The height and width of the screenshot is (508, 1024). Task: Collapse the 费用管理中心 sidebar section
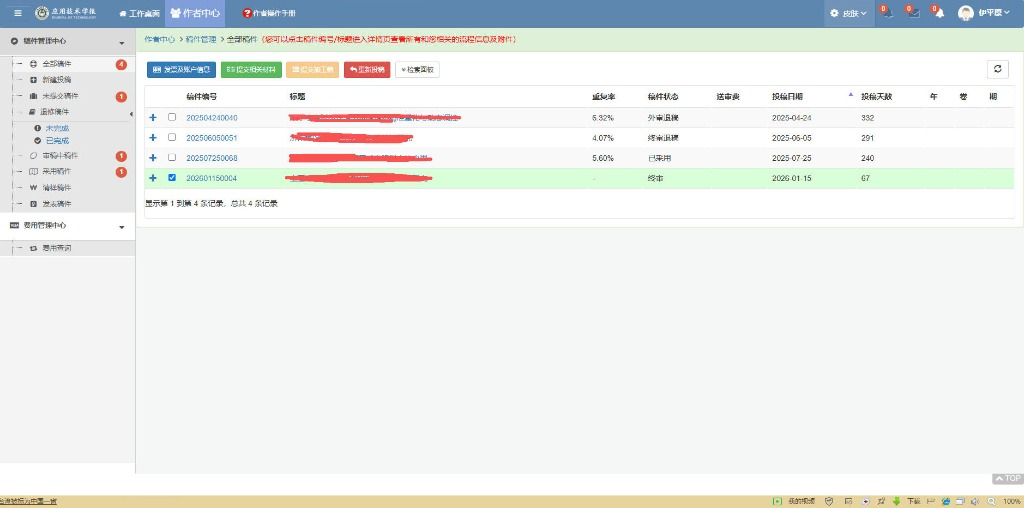pyautogui.click(x=122, y=227)
